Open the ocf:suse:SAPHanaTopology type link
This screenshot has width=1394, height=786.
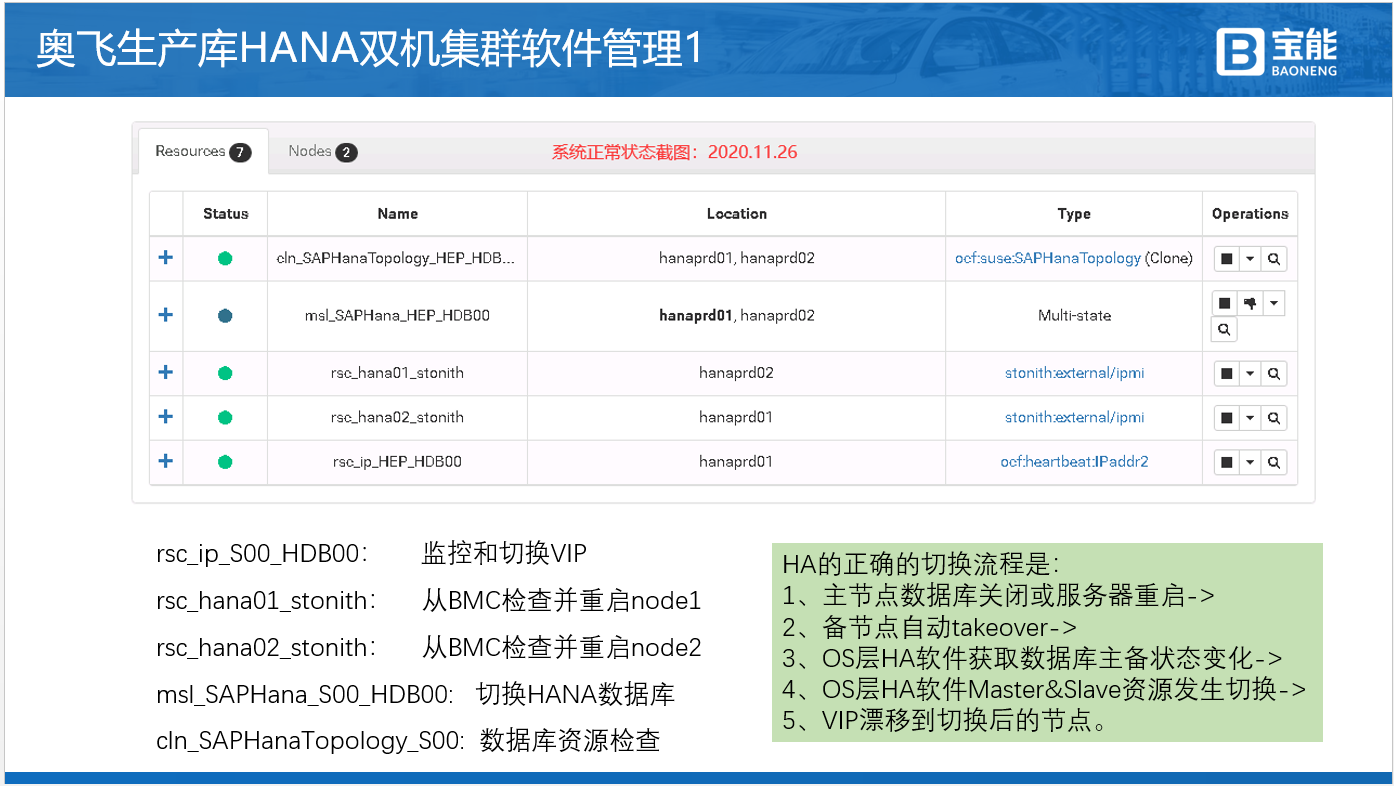pyautogui.click(x=1048, y=258)
